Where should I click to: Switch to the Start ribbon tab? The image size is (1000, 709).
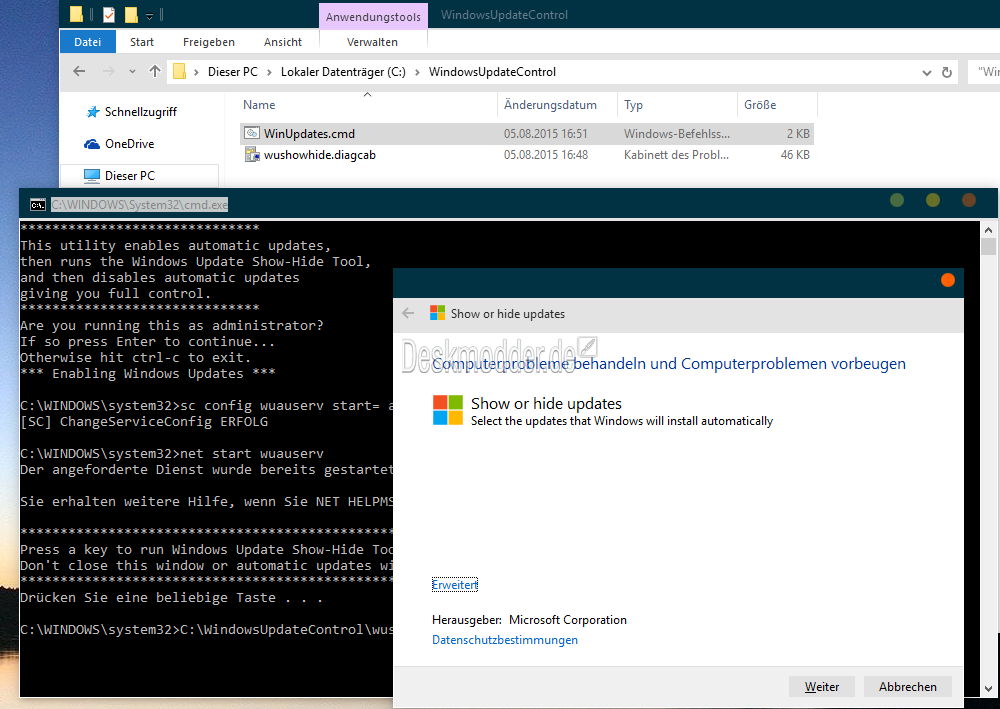point(142,42)
